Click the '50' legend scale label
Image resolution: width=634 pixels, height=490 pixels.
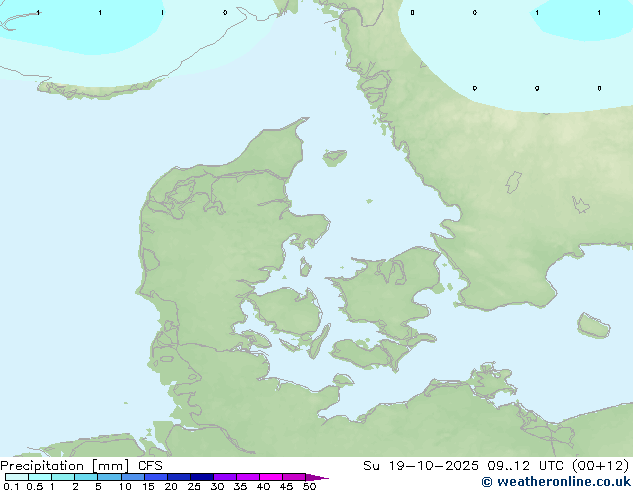coord(309,486)
